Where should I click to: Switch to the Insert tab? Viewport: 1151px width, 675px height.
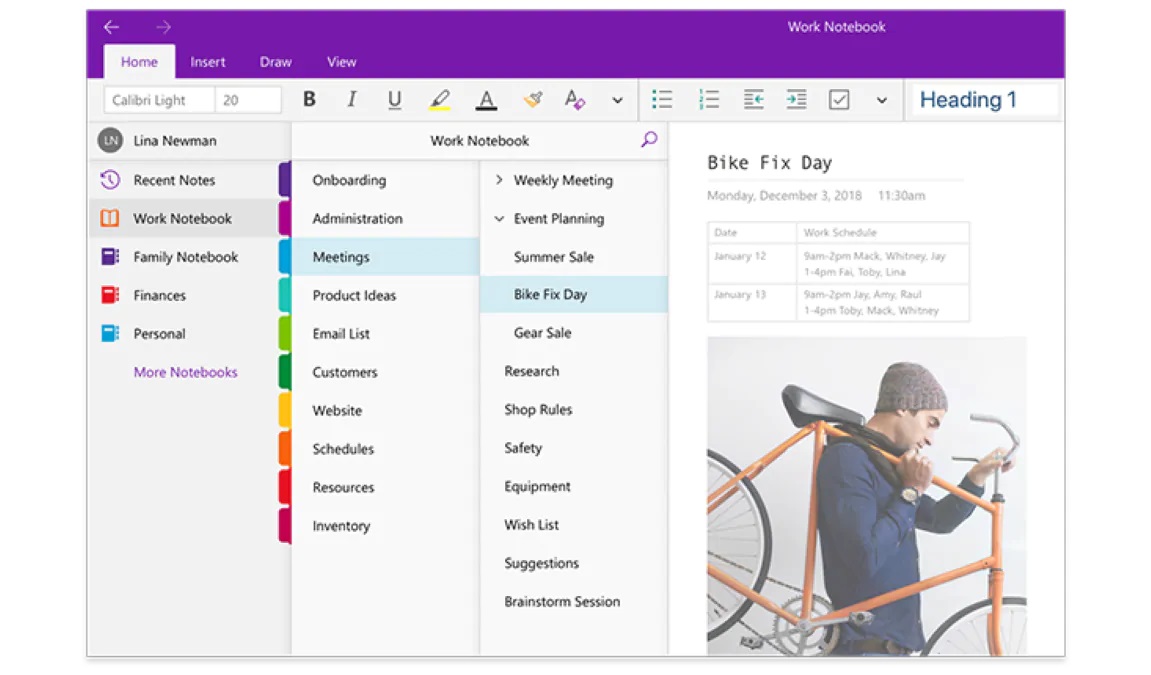point(208,62)
